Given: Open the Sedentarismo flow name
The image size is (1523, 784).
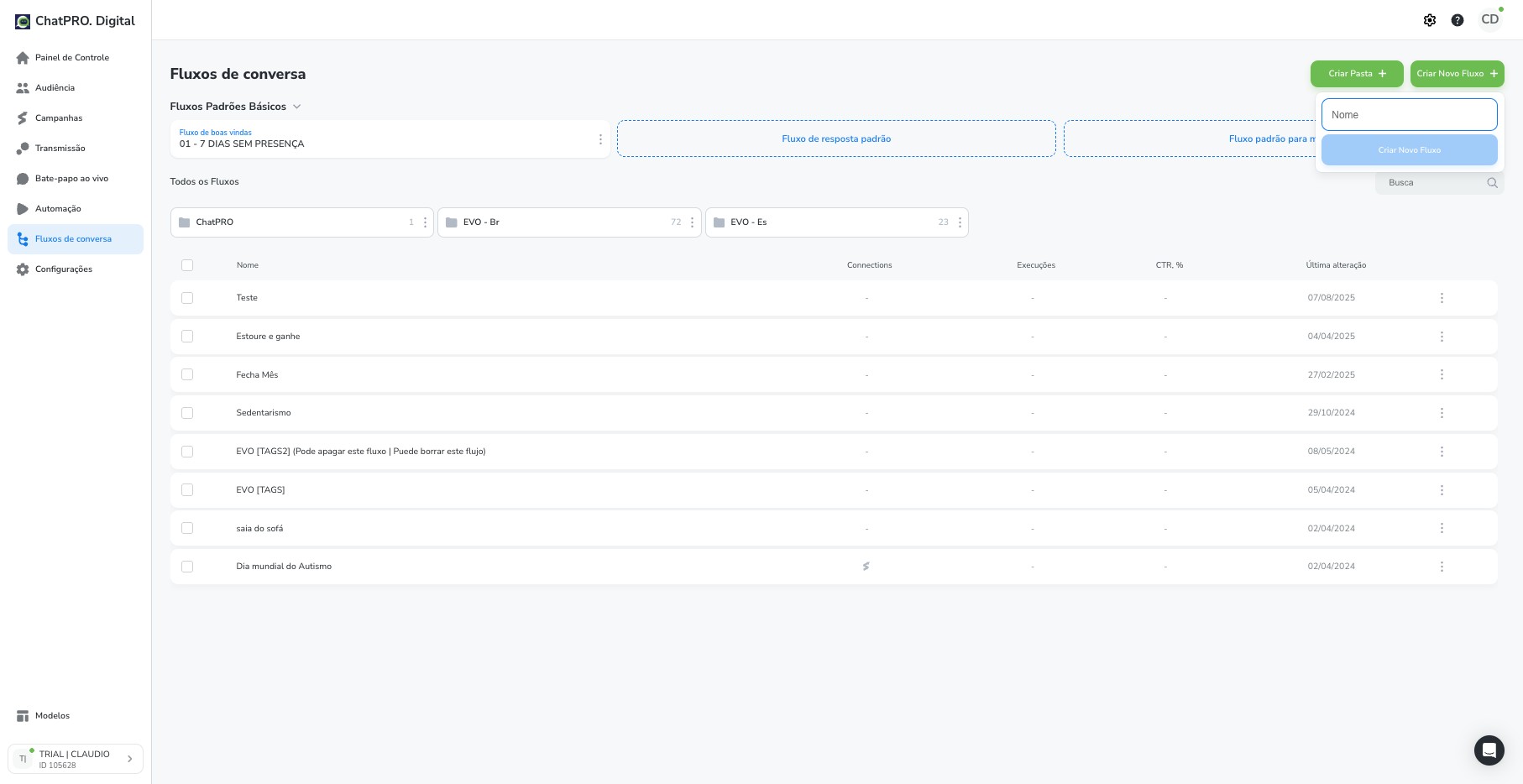Looking at the screenshot, I should point(264,413).
